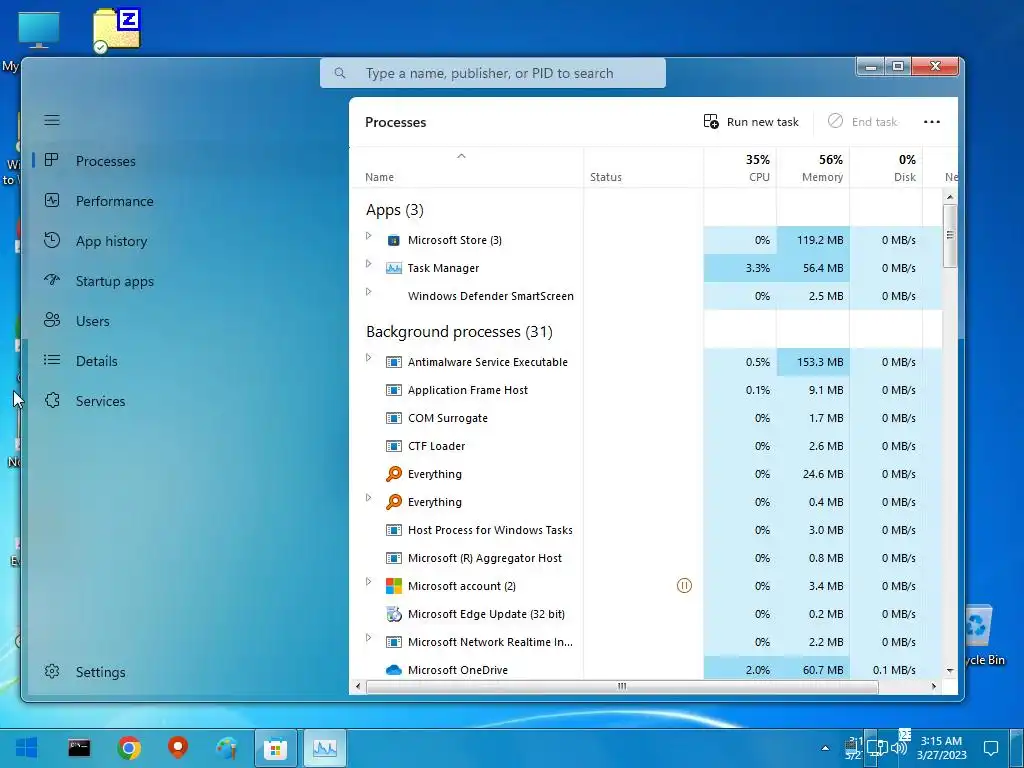Open the three-dot more options menu
The image size is (1024, 768).
[932, 121]
